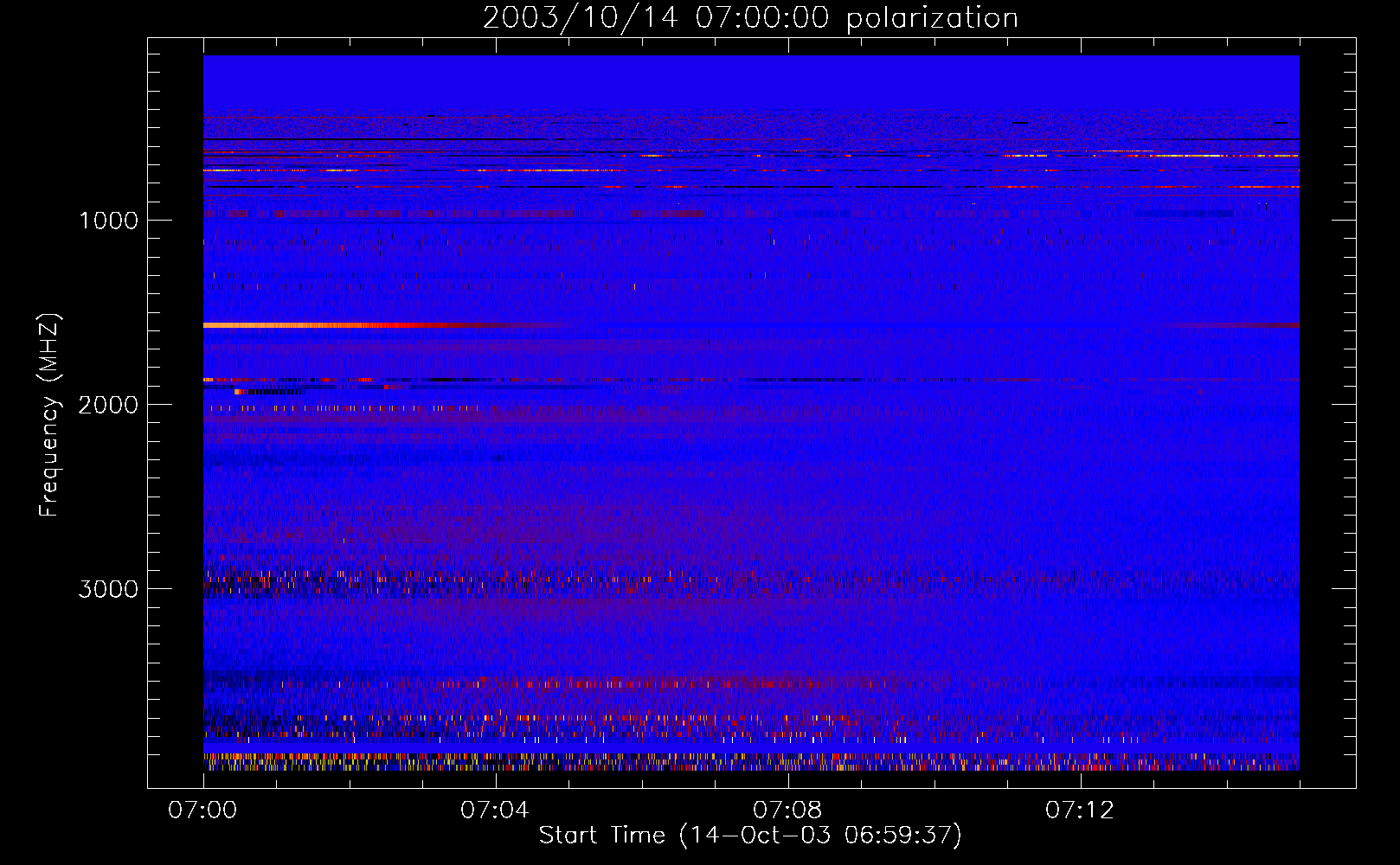Click the 2000 frequency tick label
This screenshot has height=865, width=1400.
(108, 405)
